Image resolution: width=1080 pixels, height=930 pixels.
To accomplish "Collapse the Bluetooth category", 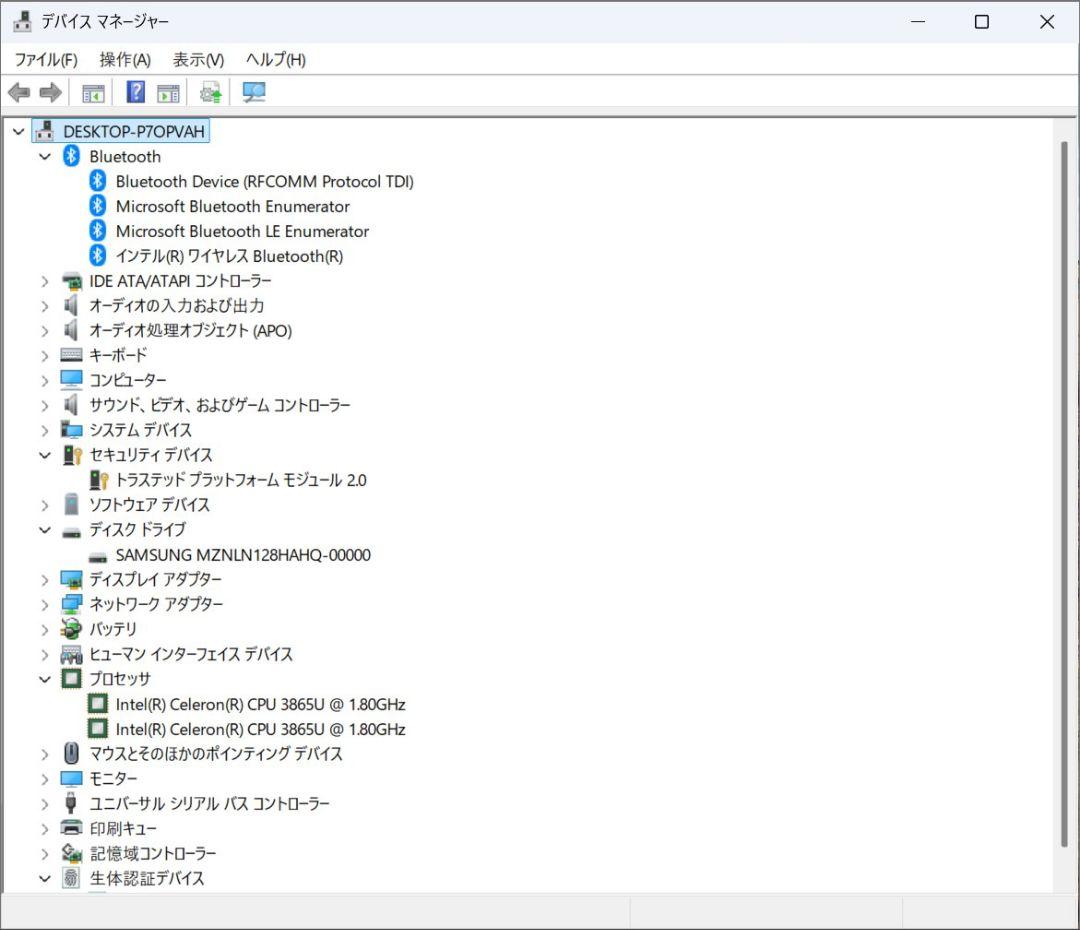I will tap(44, 156).
